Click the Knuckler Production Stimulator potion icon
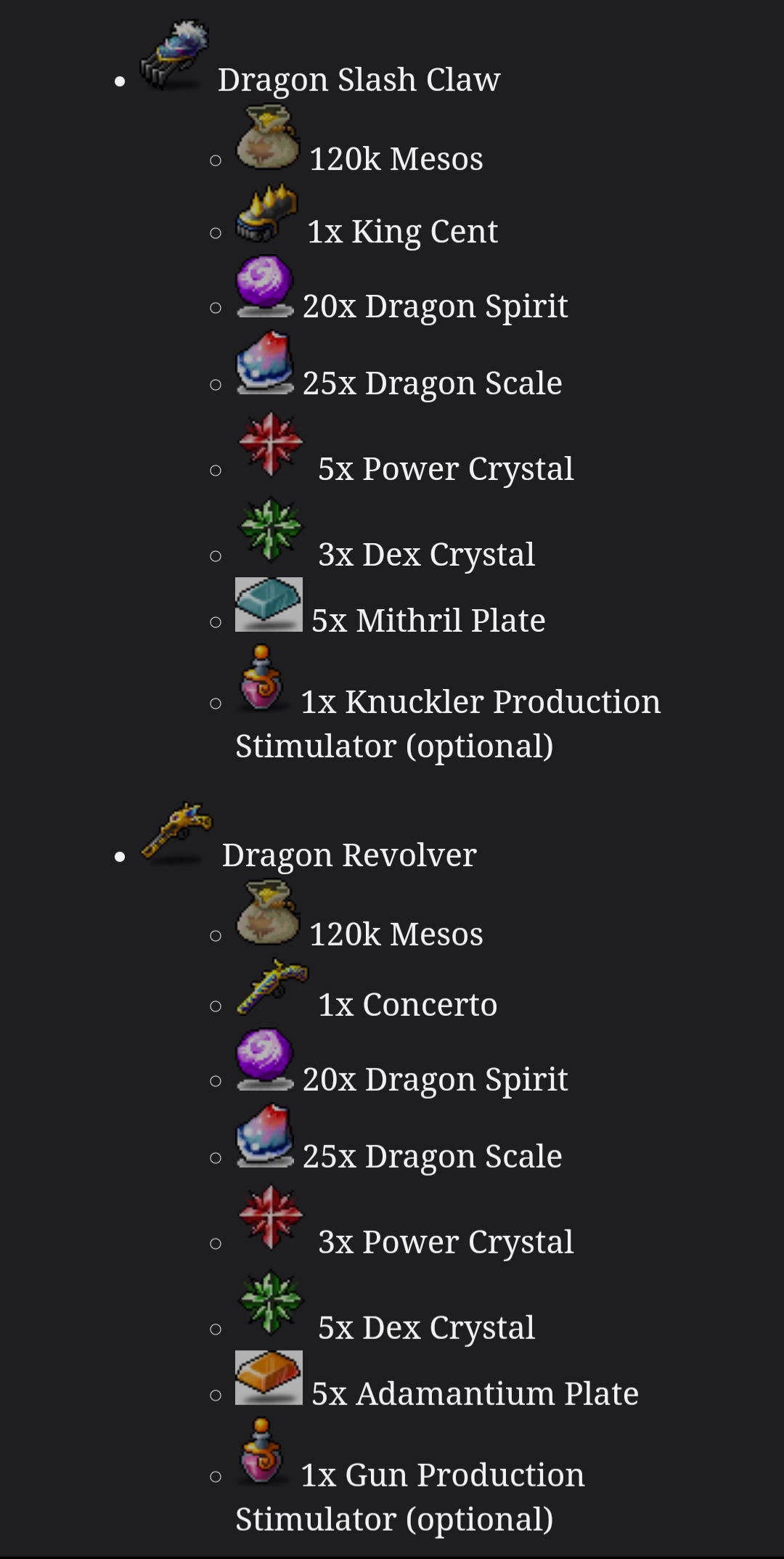 tap(261, 678)
